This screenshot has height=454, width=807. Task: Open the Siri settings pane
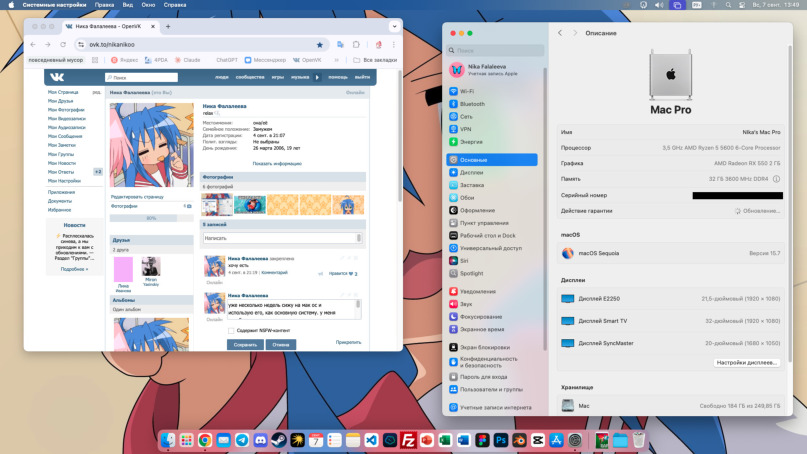464,260
